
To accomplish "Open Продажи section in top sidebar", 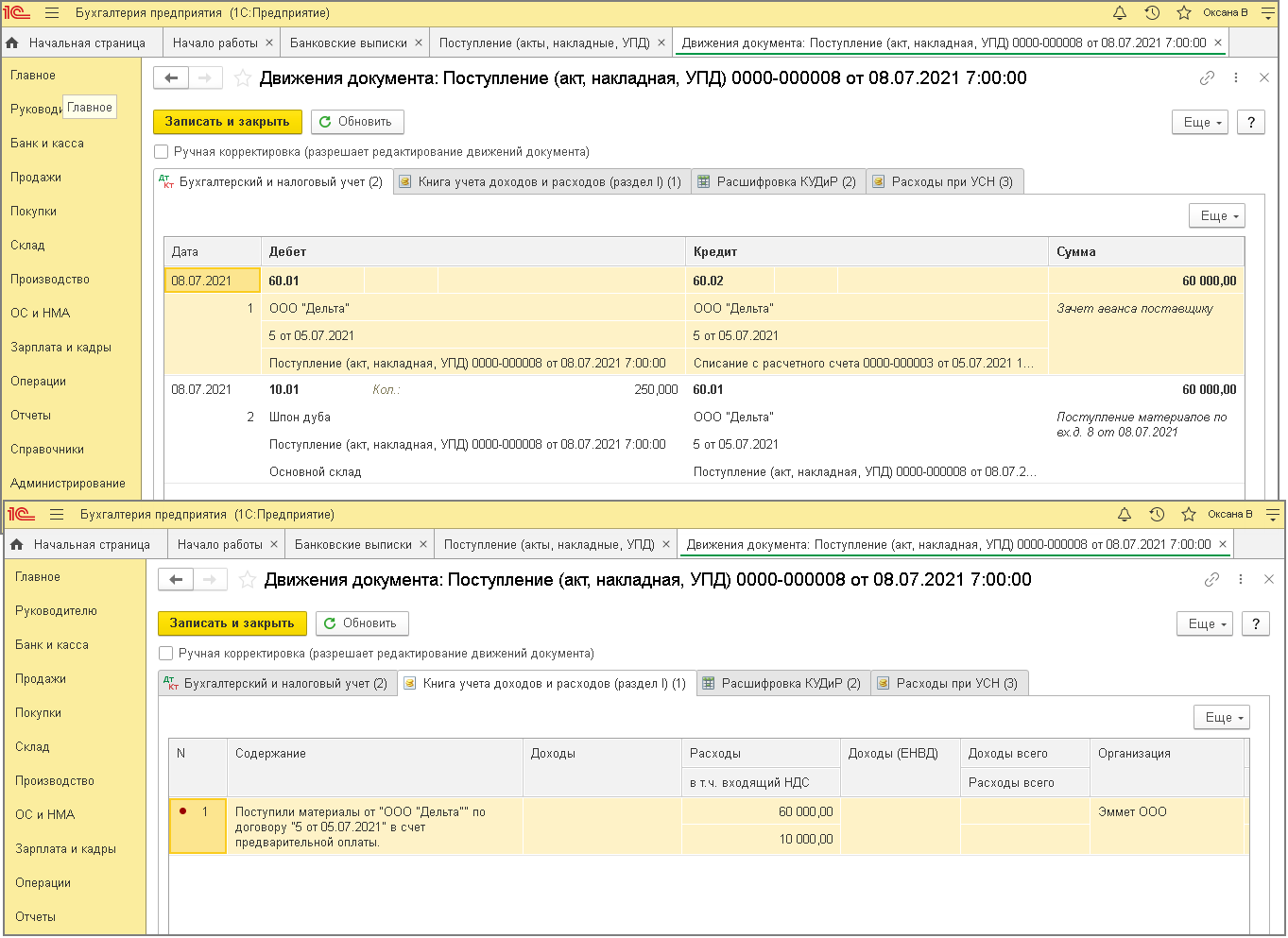I will click(x=36, y=178).
